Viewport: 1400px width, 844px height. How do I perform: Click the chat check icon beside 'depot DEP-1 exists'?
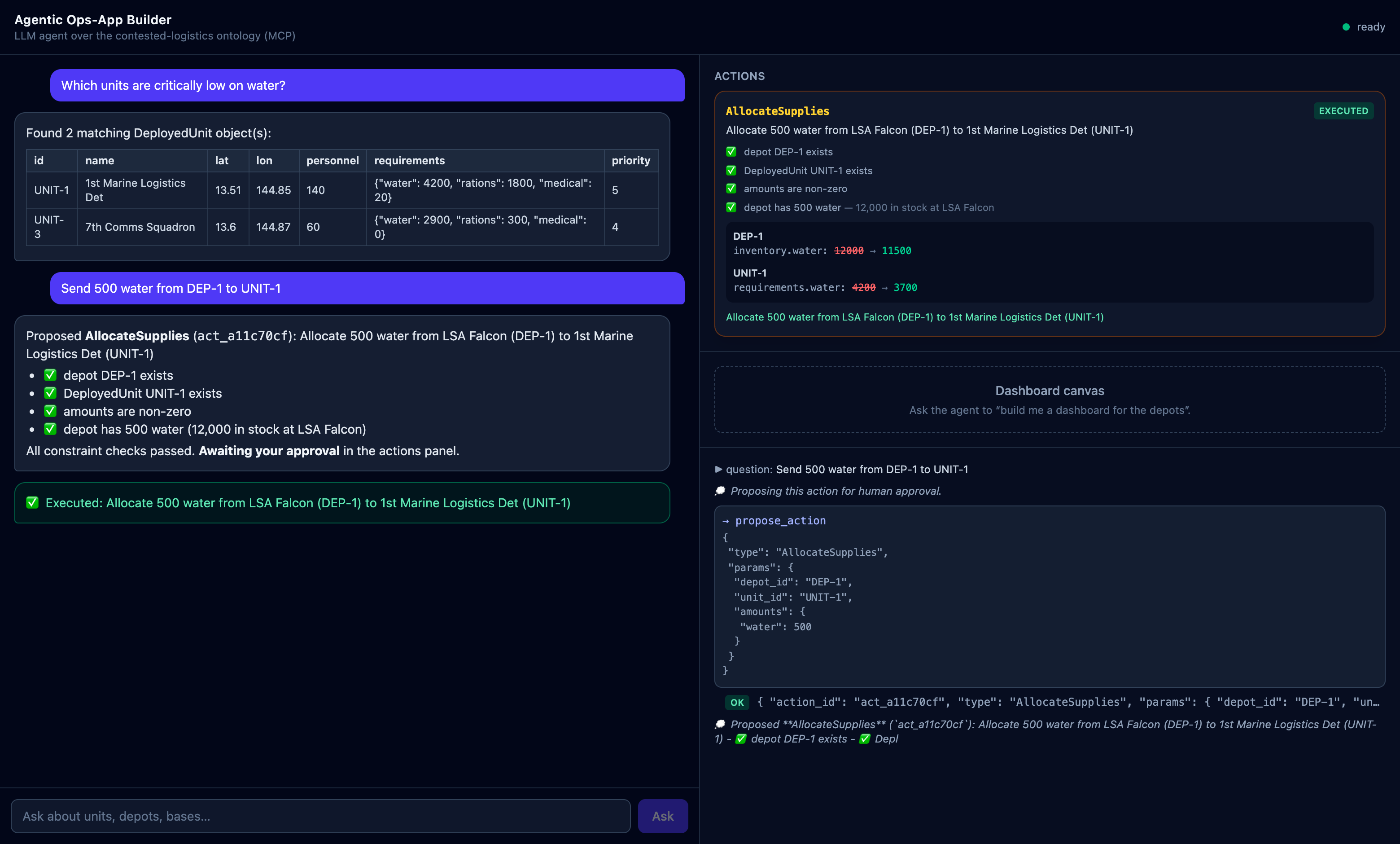click(x=51, y=375)
